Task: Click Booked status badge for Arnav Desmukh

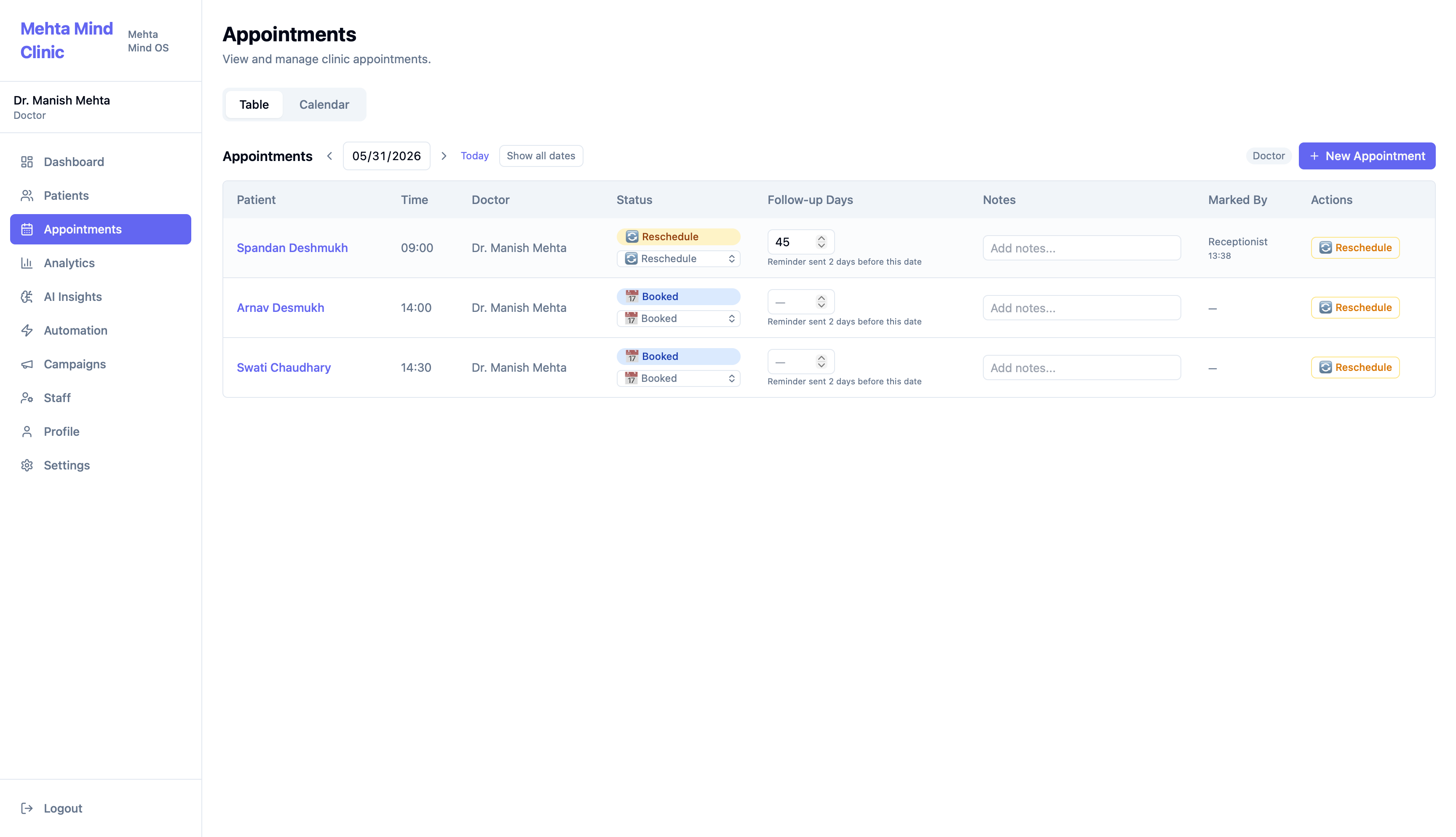Action: [678, 297]
